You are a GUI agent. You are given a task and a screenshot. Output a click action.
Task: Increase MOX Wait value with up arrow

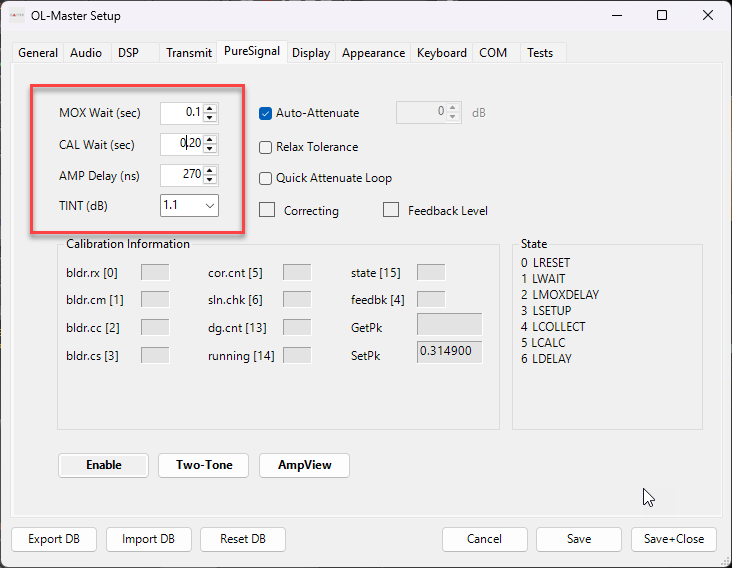pos(210,109)
